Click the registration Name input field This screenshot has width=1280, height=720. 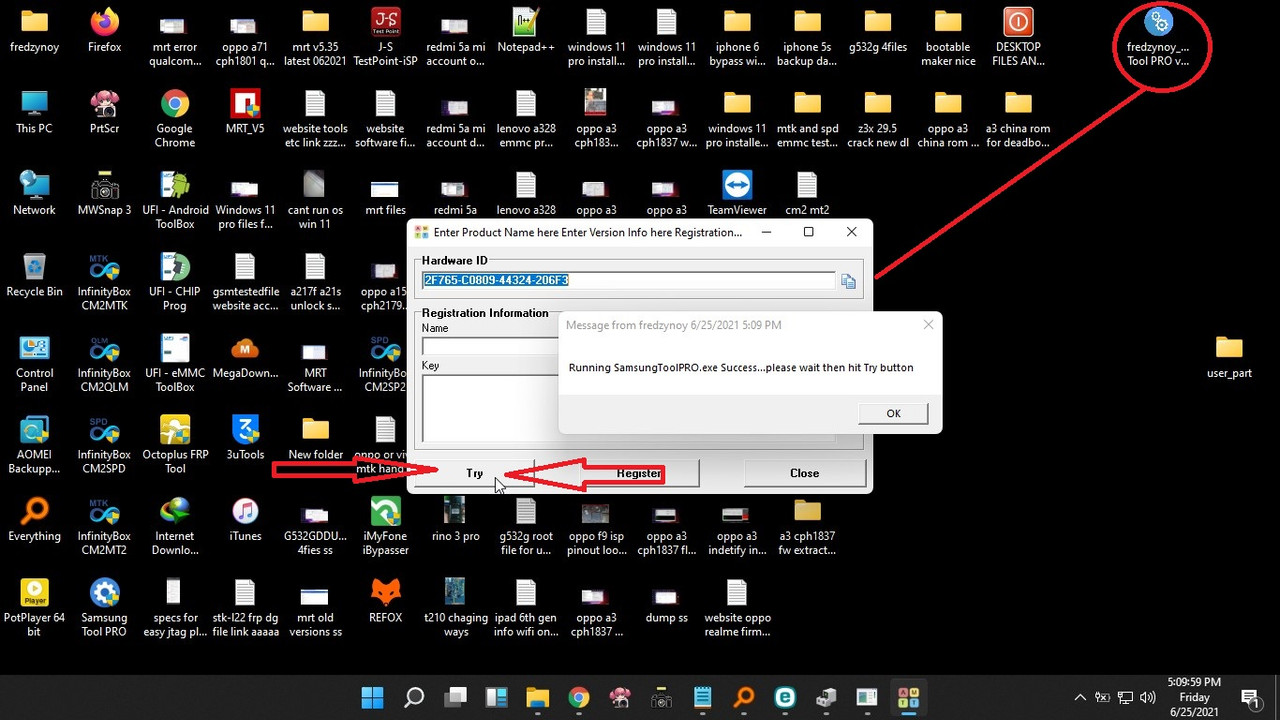[490, 345]
